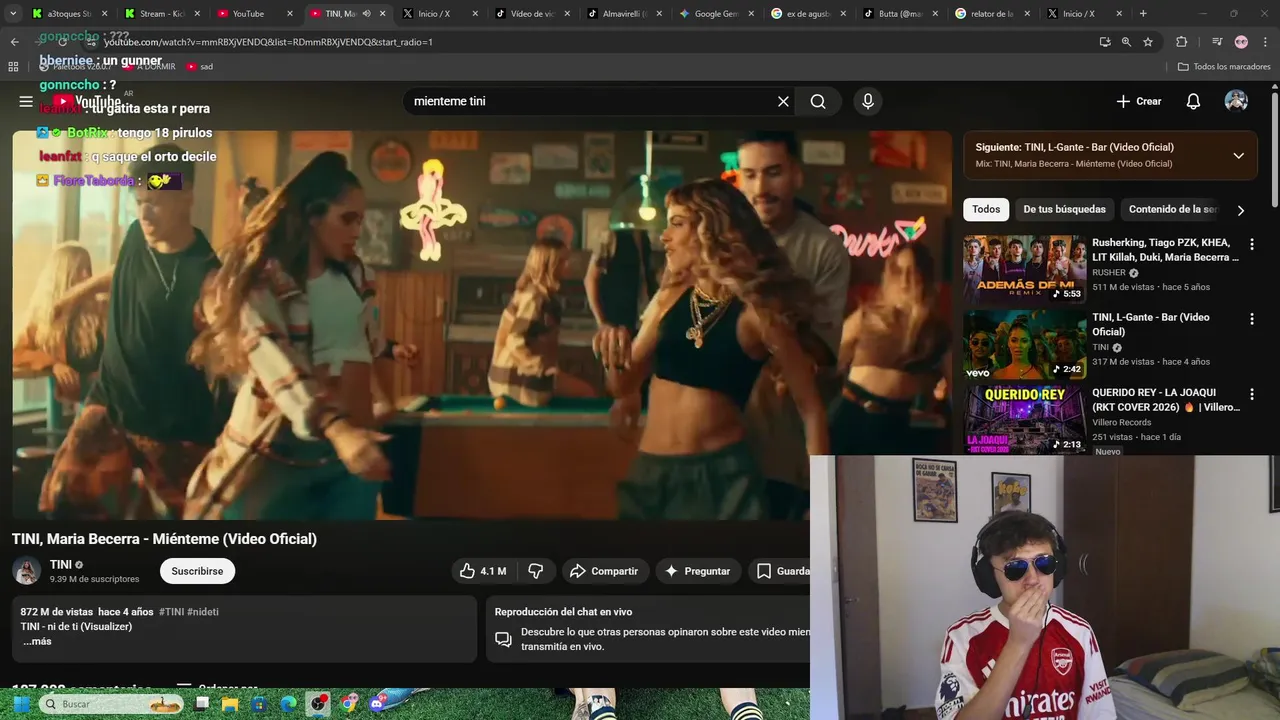
Task: Open Microsoft Edge from the taskbar
Action: pyautogui.click(x=289, y=704)
